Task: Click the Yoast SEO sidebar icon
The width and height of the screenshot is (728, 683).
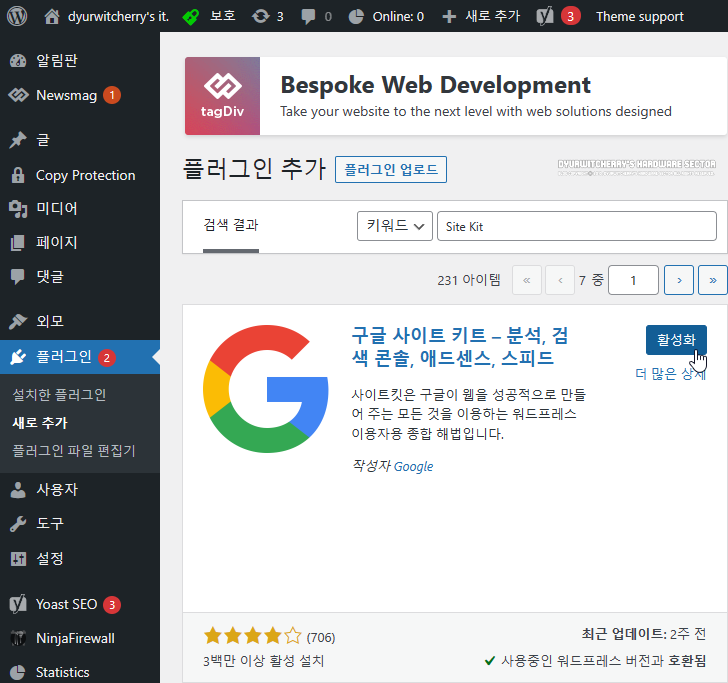Action: 18,604
